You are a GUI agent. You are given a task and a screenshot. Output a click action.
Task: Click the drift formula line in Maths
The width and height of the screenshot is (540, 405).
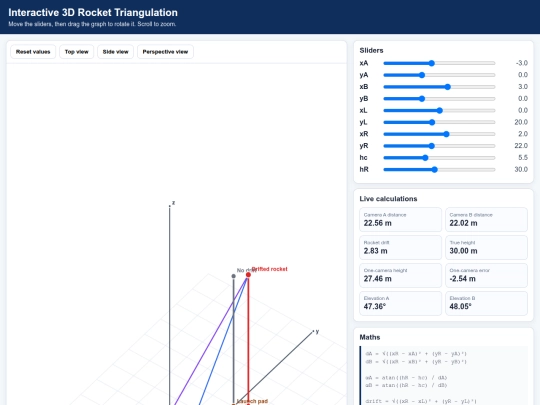(421, 401)
